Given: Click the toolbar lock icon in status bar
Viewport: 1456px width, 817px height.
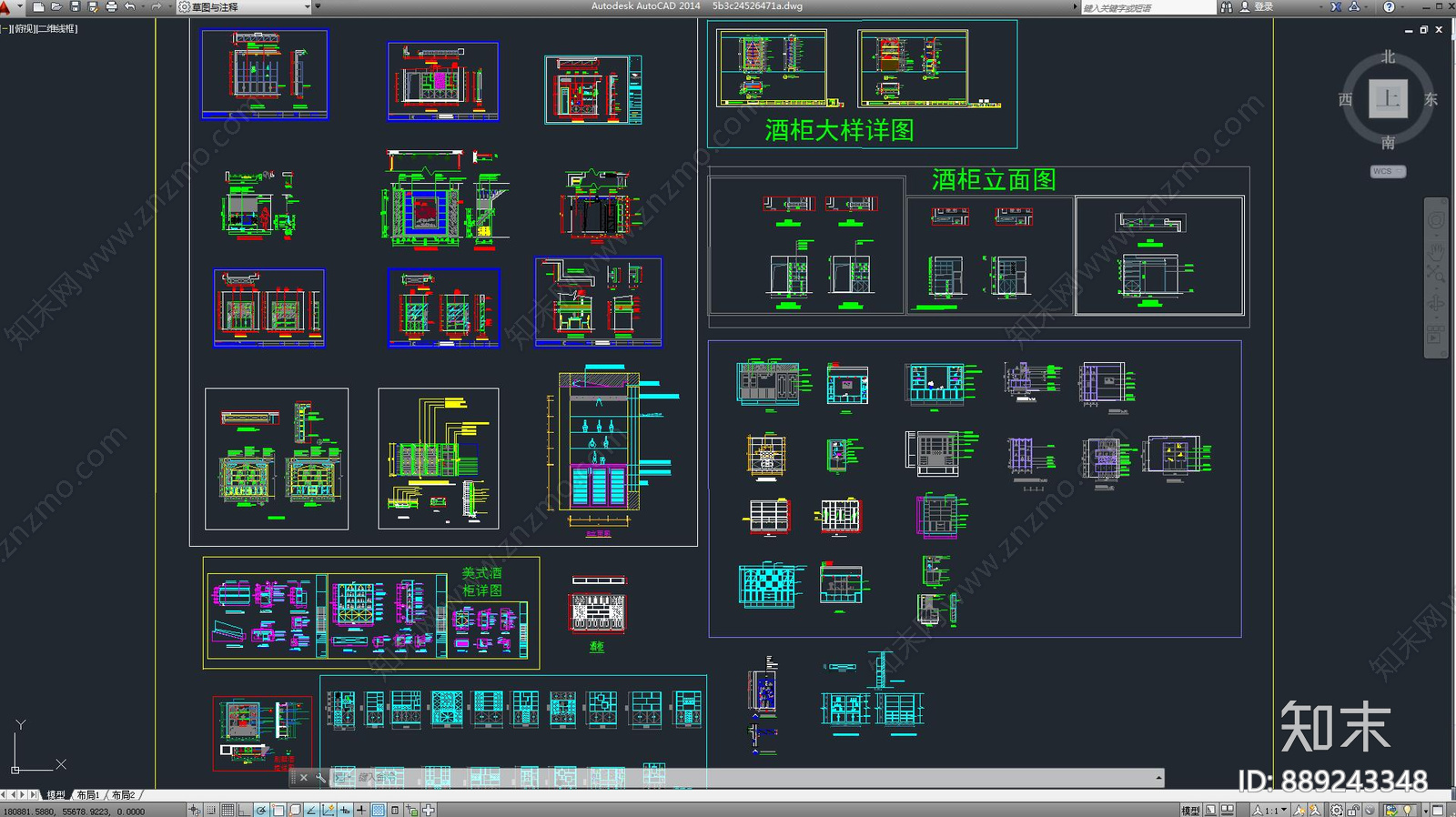Looking at the screenshot, I should 1353,810.
